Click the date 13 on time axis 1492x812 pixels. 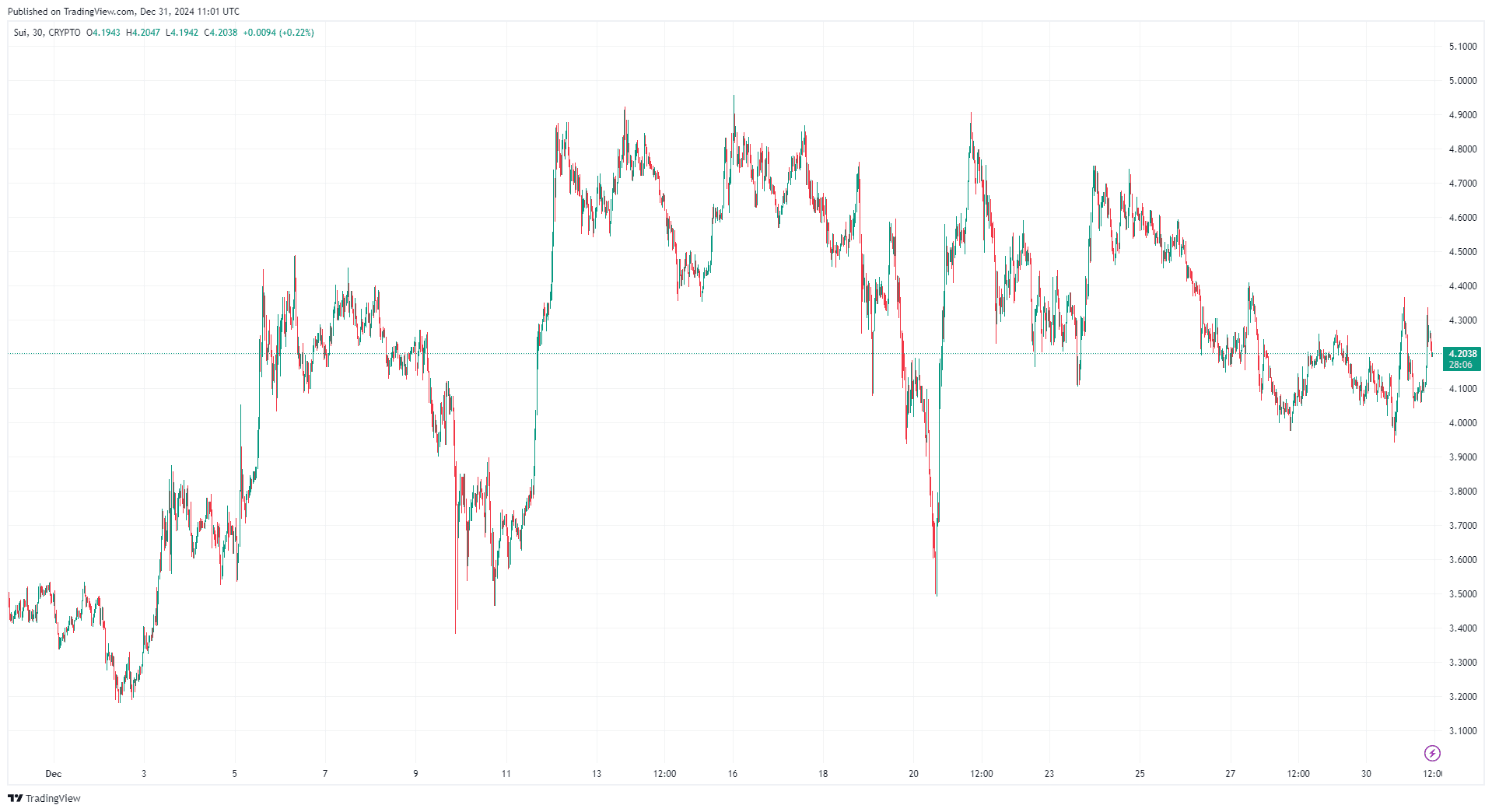coord(597,774)
